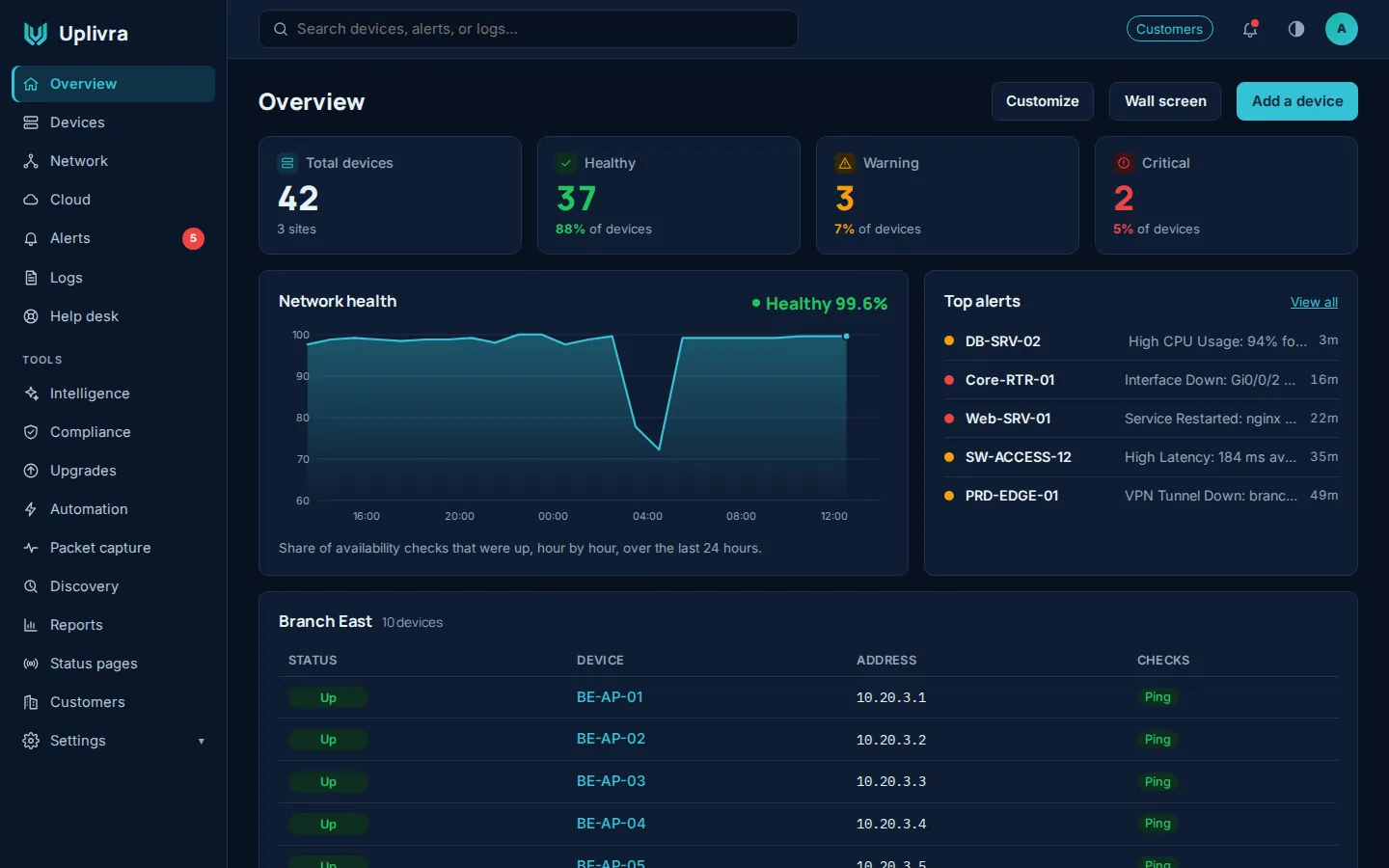Click the Customers building icon in sidebar
The image size is (1389, 868).
click(x=31, y=702)
